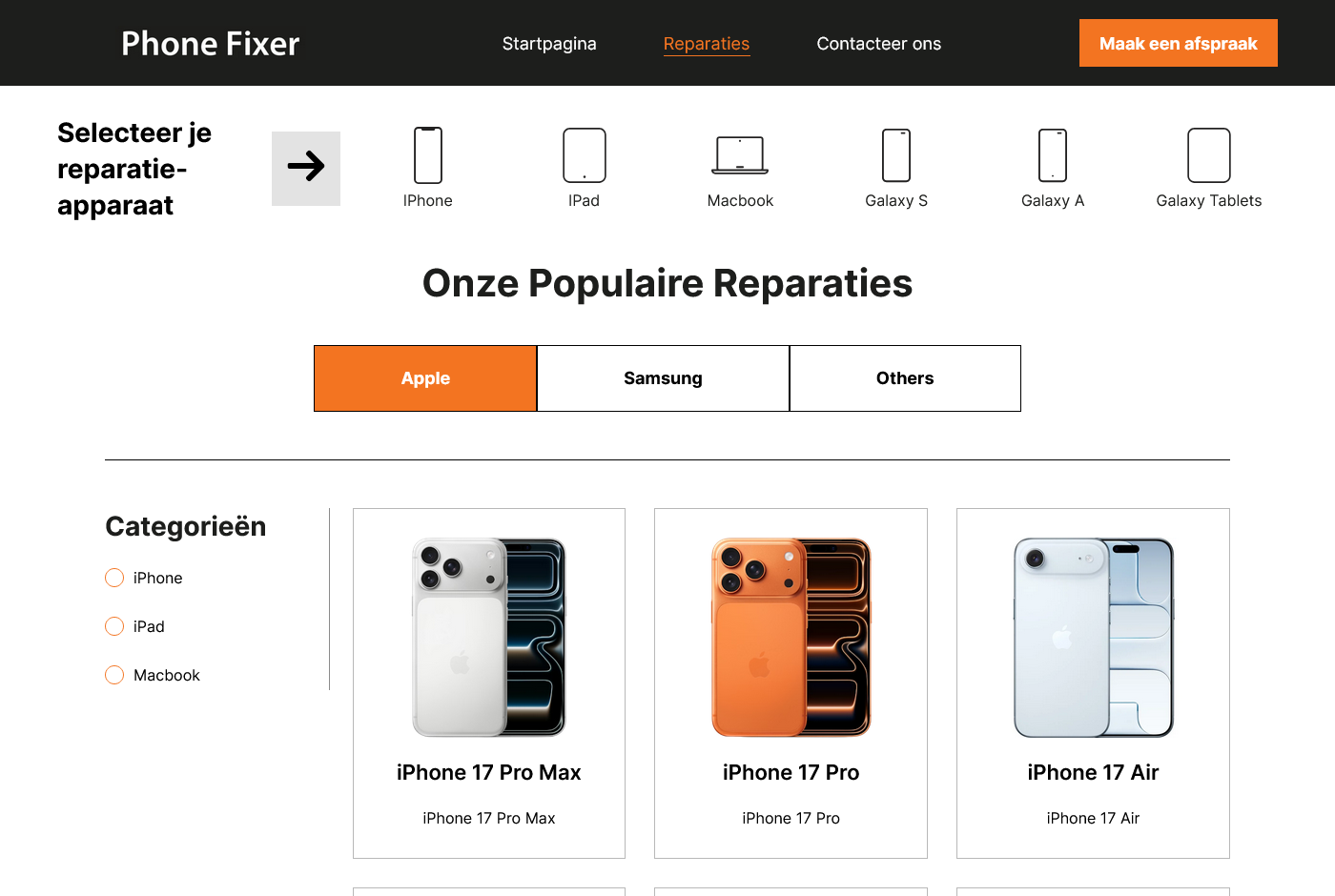This screenshot has height=896, width=1335.
Task: Click the Phone Fixer logo
Action: 211,44
